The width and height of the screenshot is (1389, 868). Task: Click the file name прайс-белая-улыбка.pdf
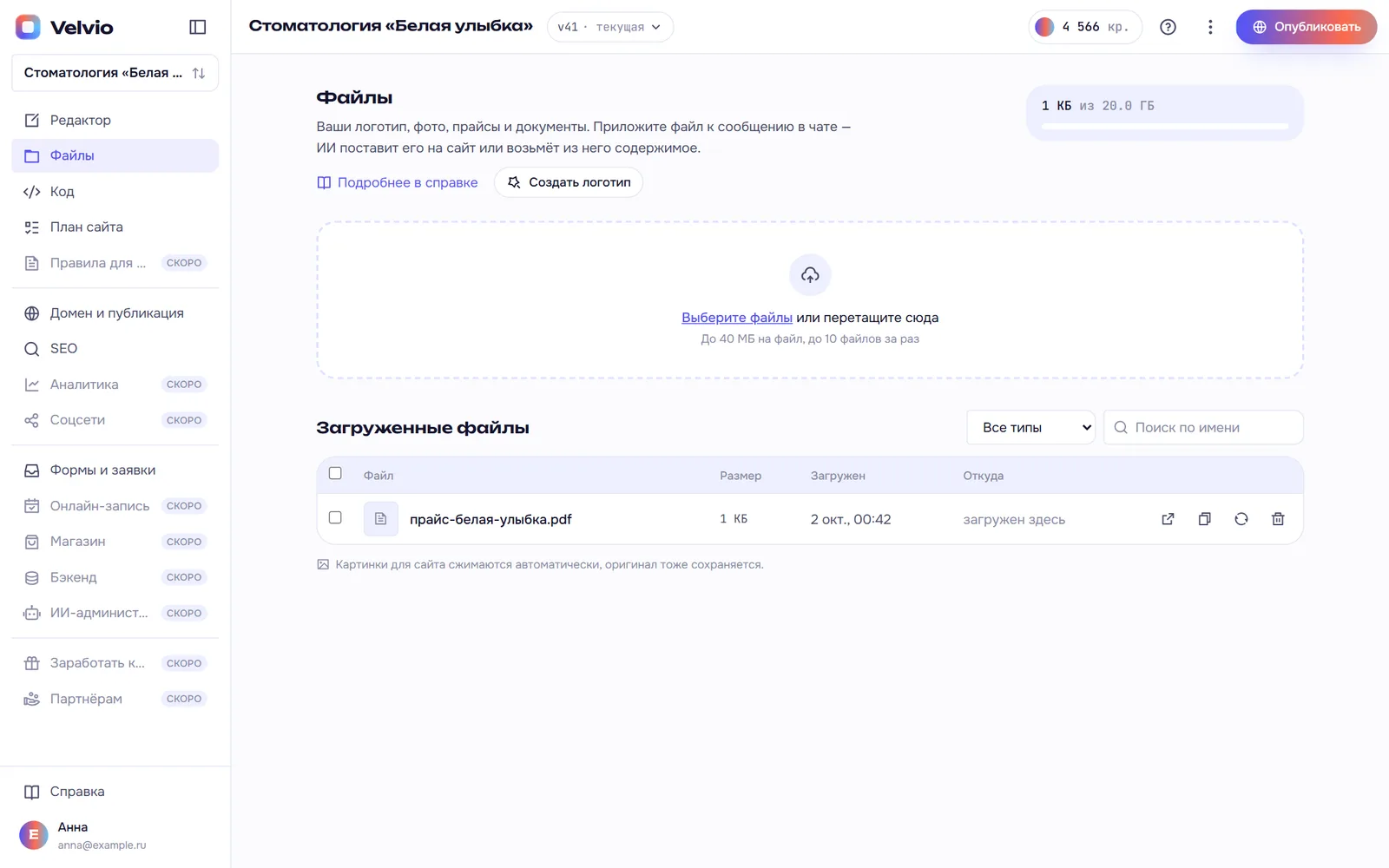pos(490,519)
